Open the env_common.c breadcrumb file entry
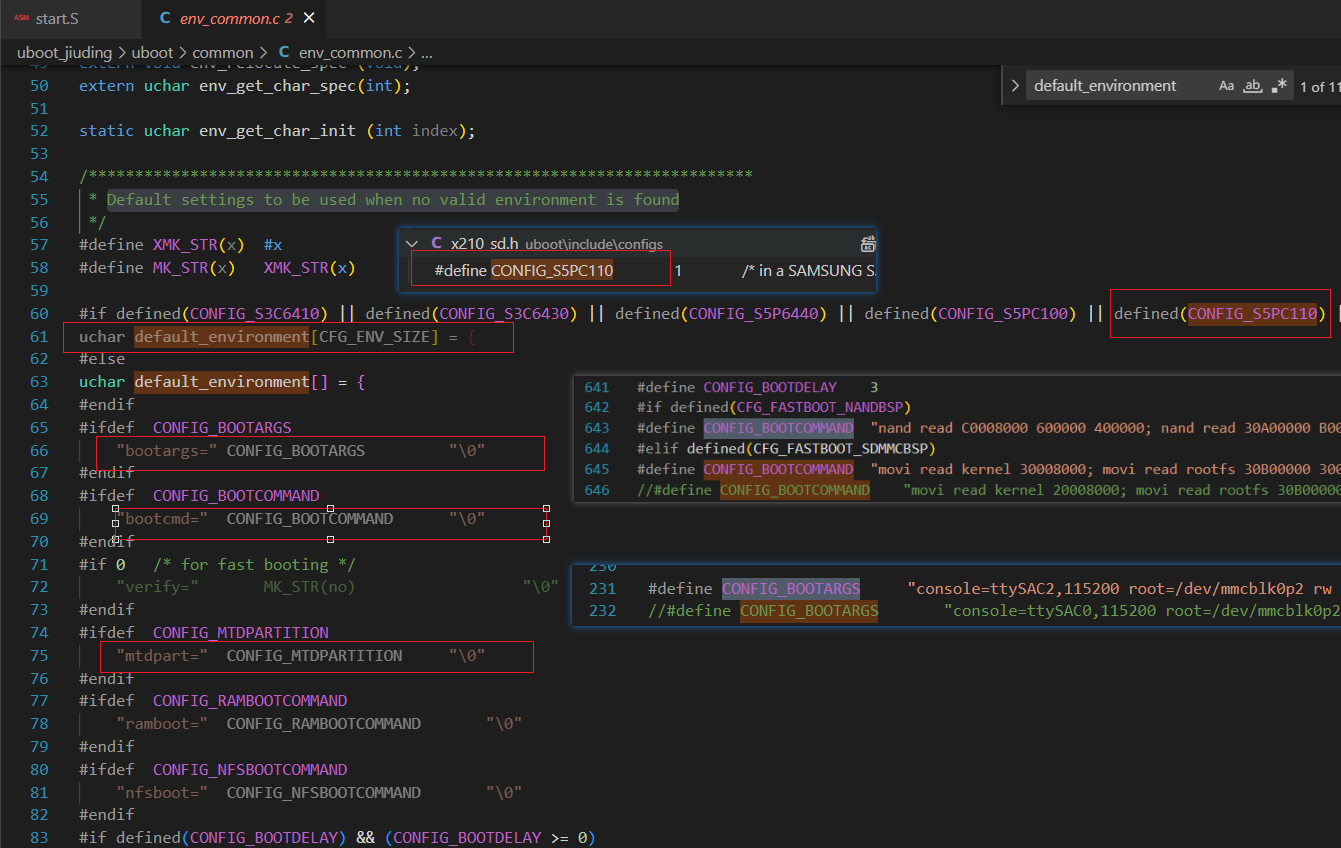The image size is (1341, 848). [x=350, y=52]
